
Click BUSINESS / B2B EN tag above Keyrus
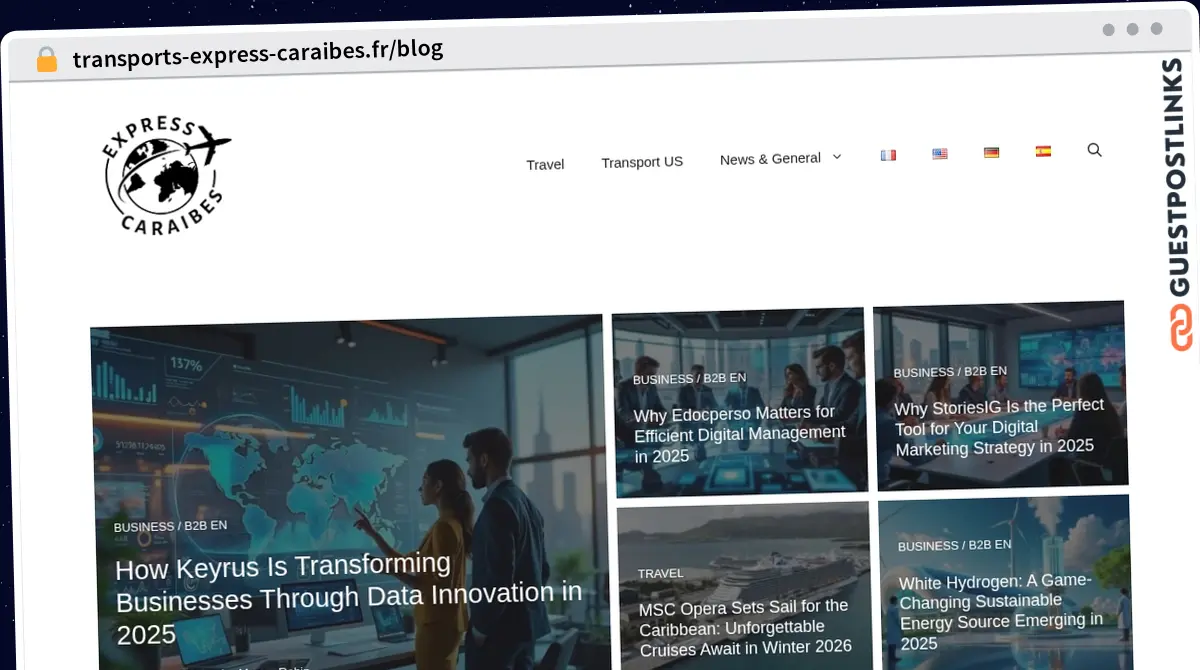pyautogui.click(x=170, y=526)
